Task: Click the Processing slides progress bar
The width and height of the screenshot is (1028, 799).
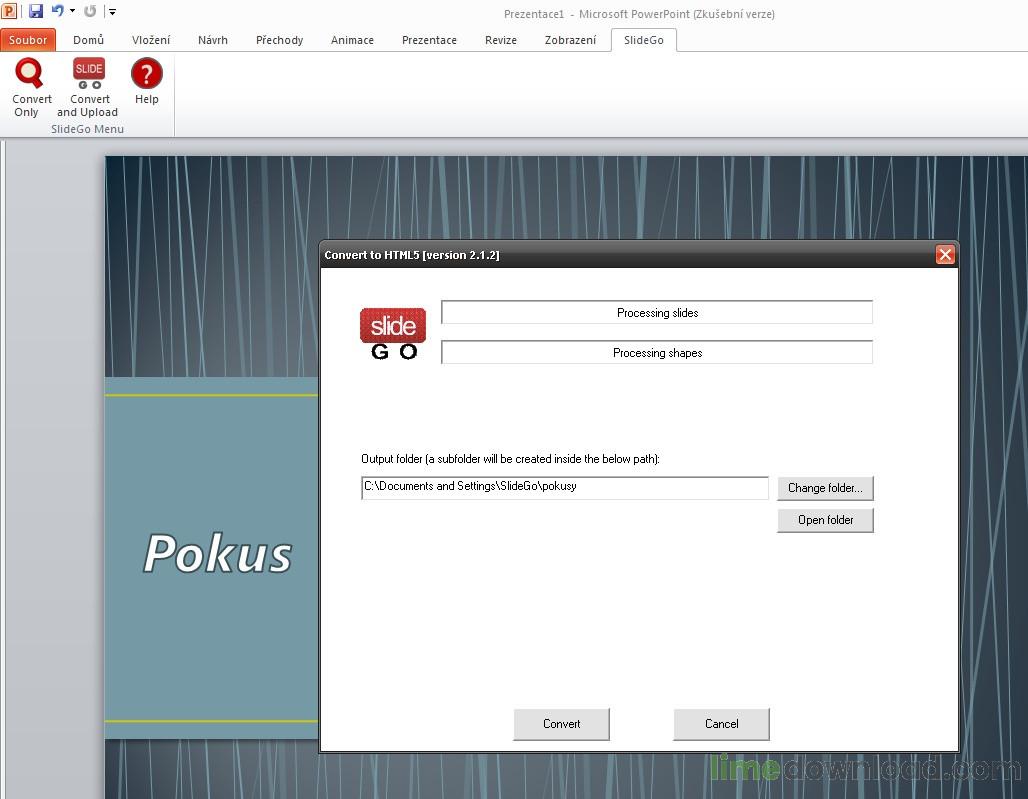Action: click(657, 313)
